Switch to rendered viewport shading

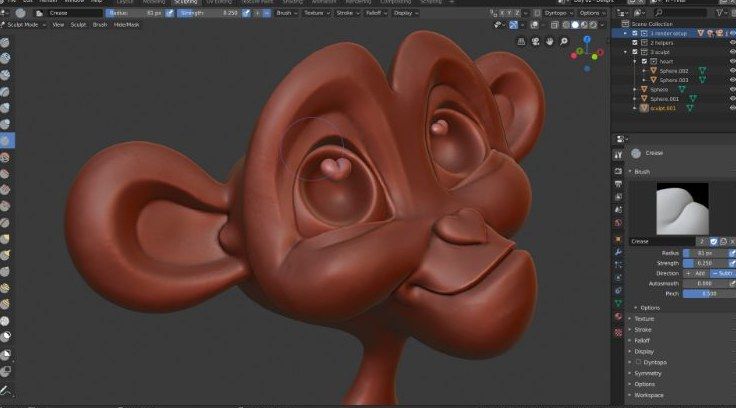(x=593, y=25)
